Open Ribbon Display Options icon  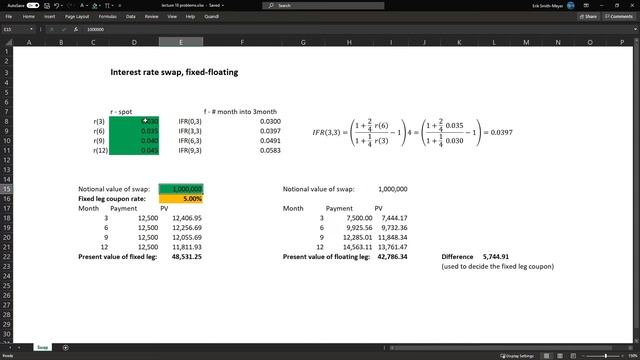click(x=586, y=6)
